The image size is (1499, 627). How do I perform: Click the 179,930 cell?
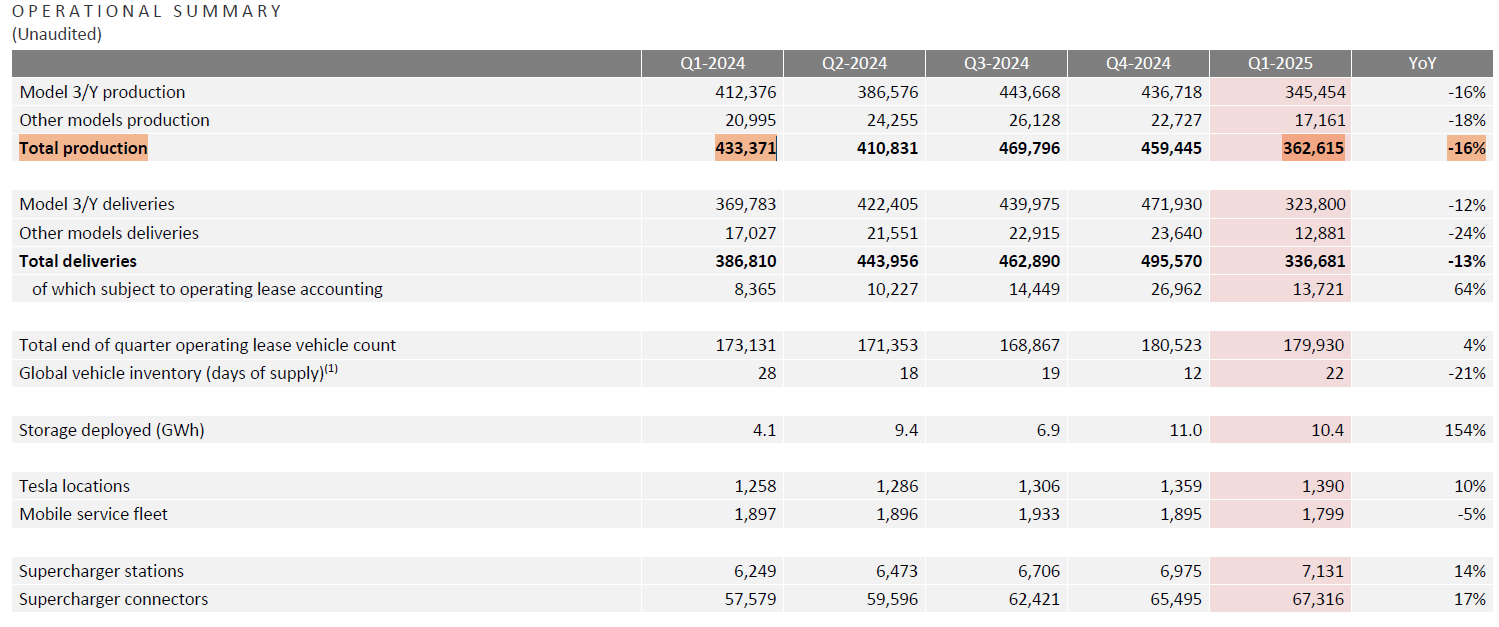click(1315, 345)
